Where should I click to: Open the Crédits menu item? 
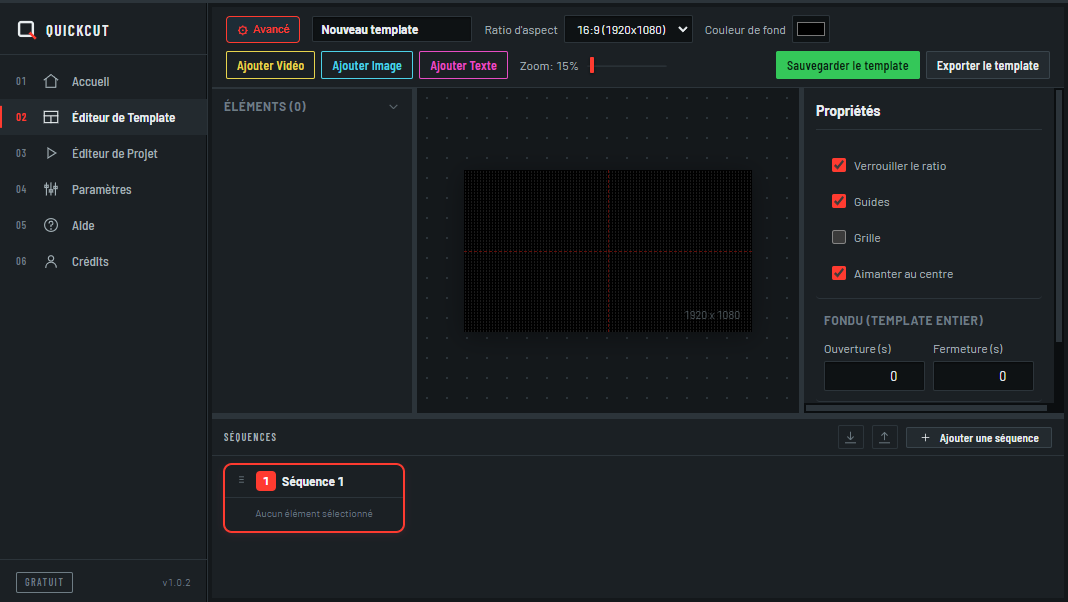tap(104, 262)
